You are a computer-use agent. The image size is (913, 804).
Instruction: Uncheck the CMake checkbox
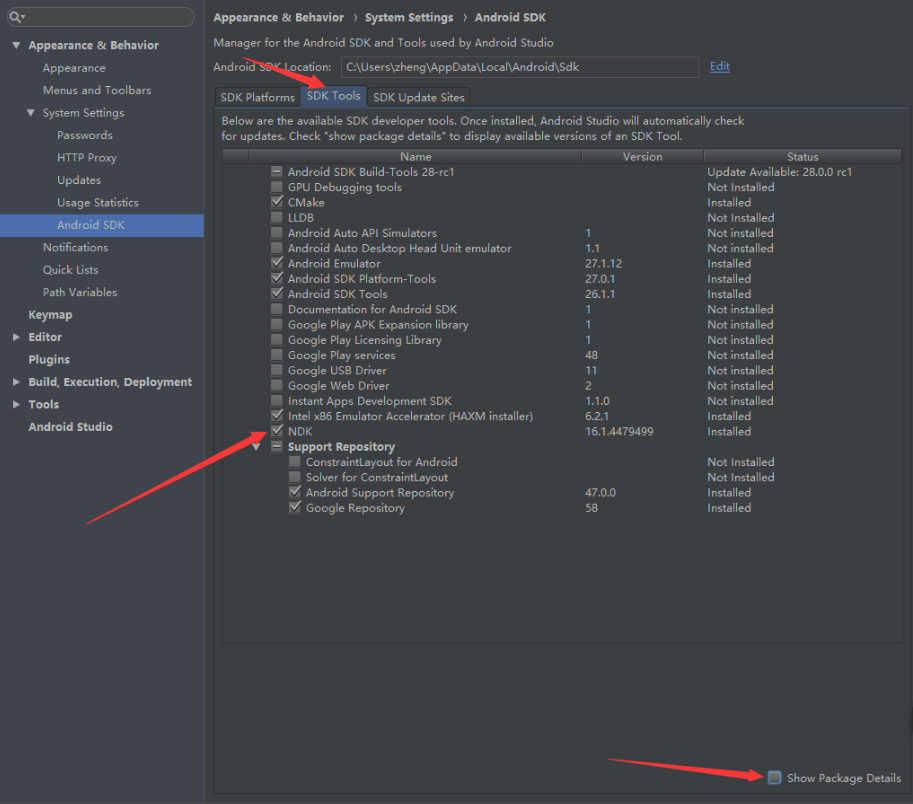(277, 202)
